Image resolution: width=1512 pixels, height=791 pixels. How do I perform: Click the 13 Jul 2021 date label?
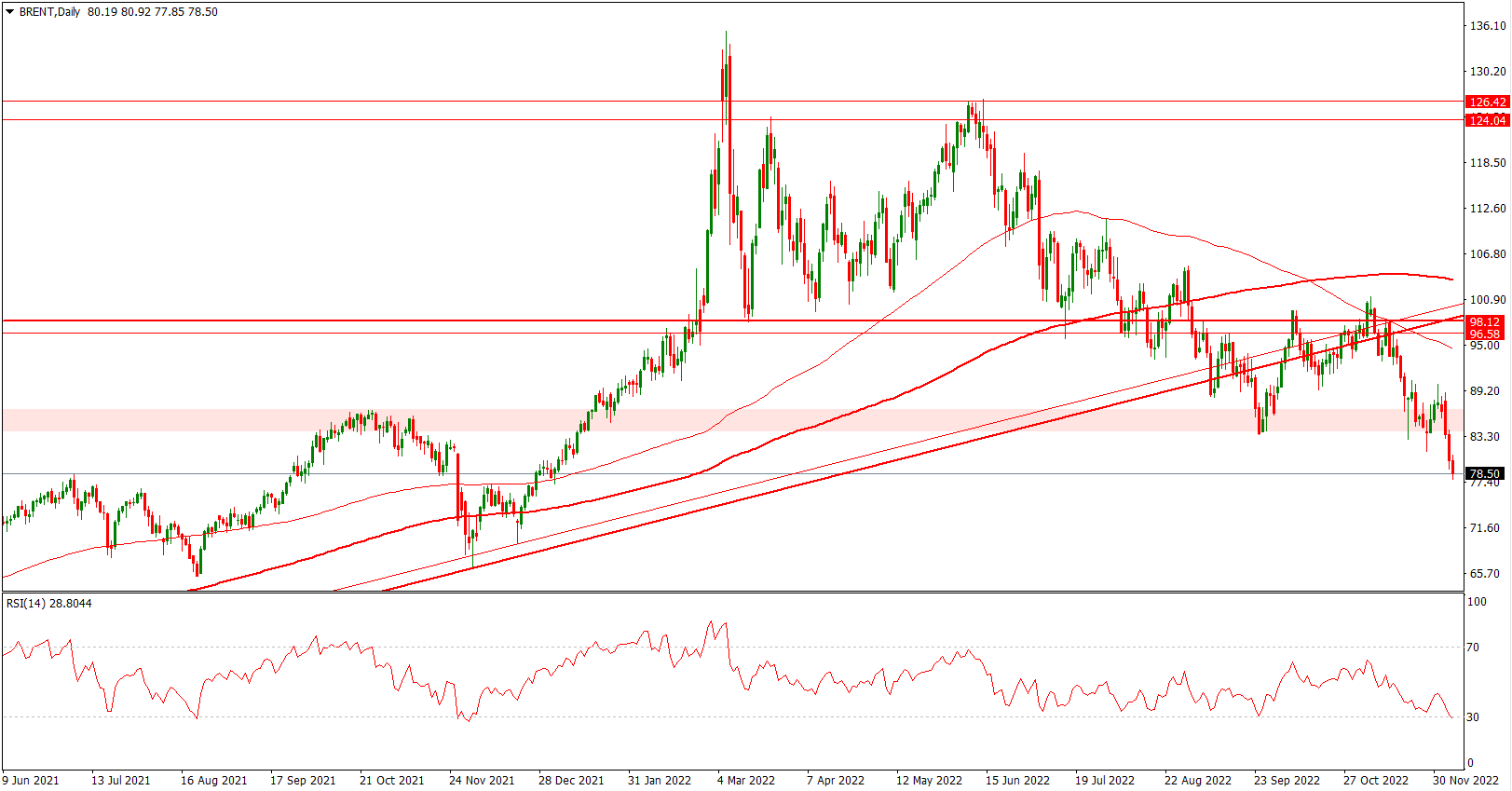click(120, 780)
